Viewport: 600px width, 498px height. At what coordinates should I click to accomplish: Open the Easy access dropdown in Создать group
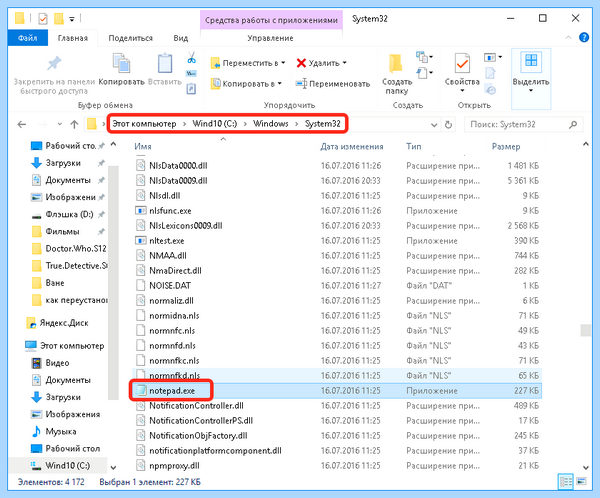[424, 73]
